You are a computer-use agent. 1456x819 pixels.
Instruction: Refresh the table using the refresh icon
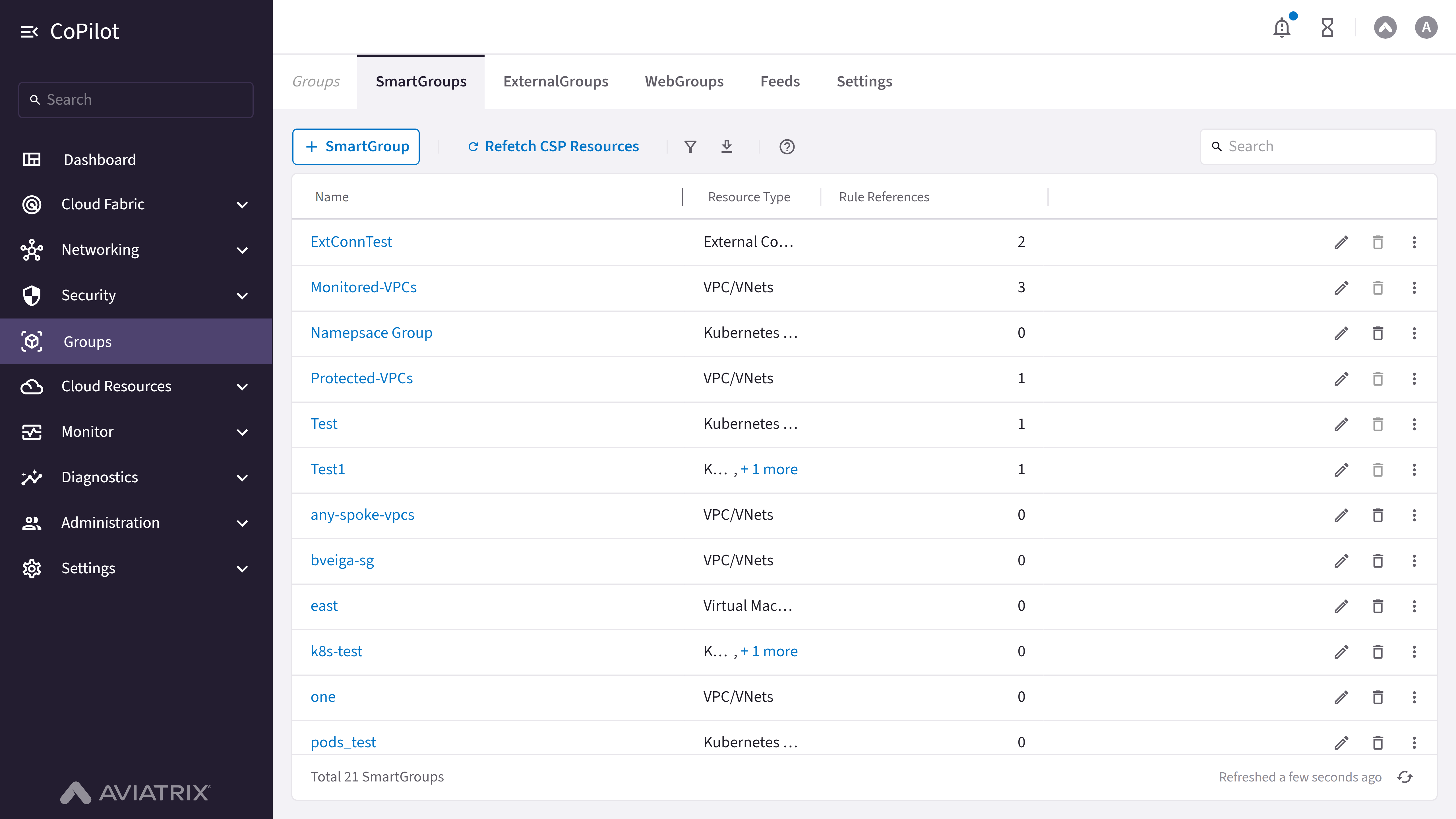pos(1405,777)
